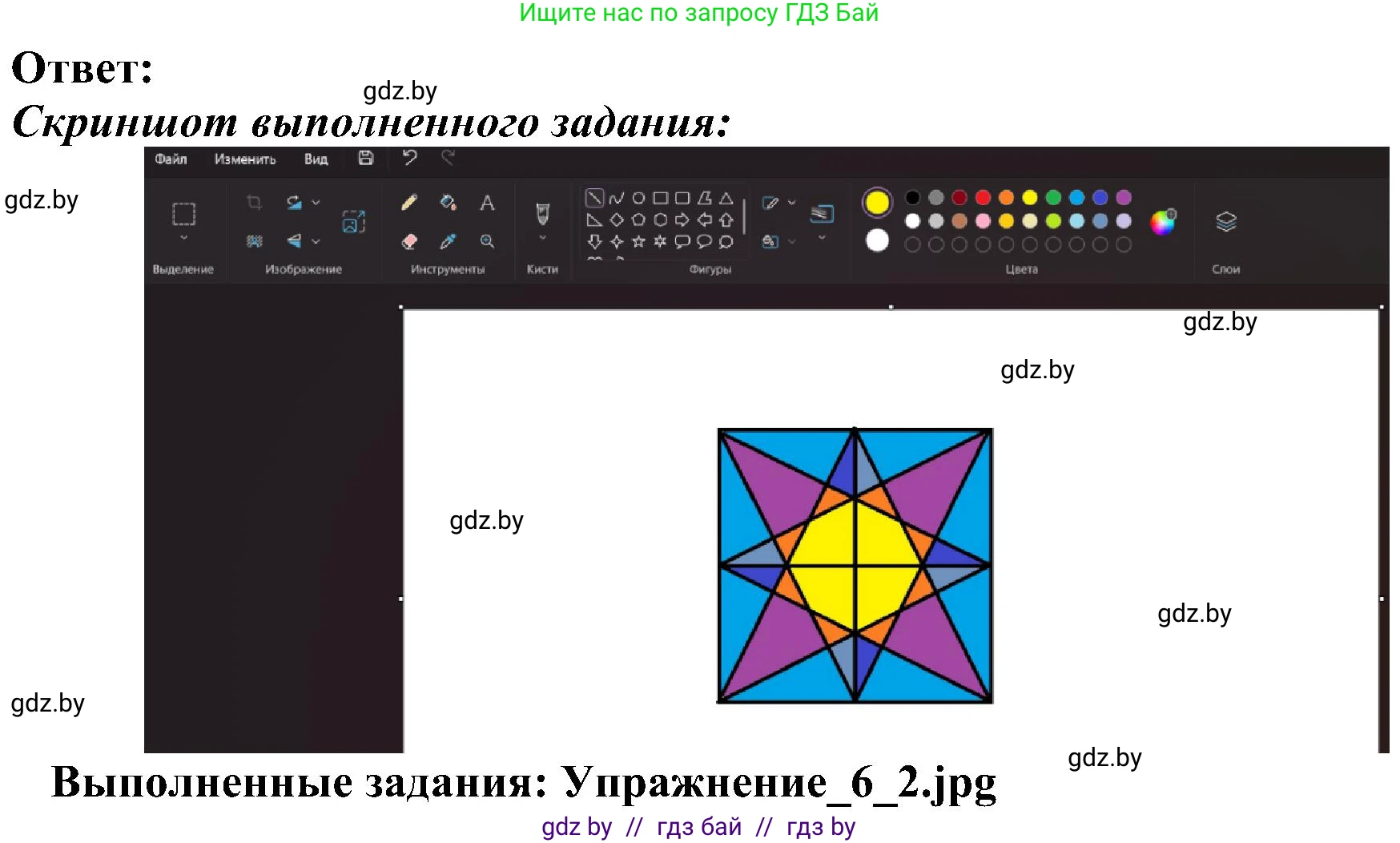This screenshot has width=1400, height=843.
Task: Pick the green color swatch
Action: pos(1053,198)
